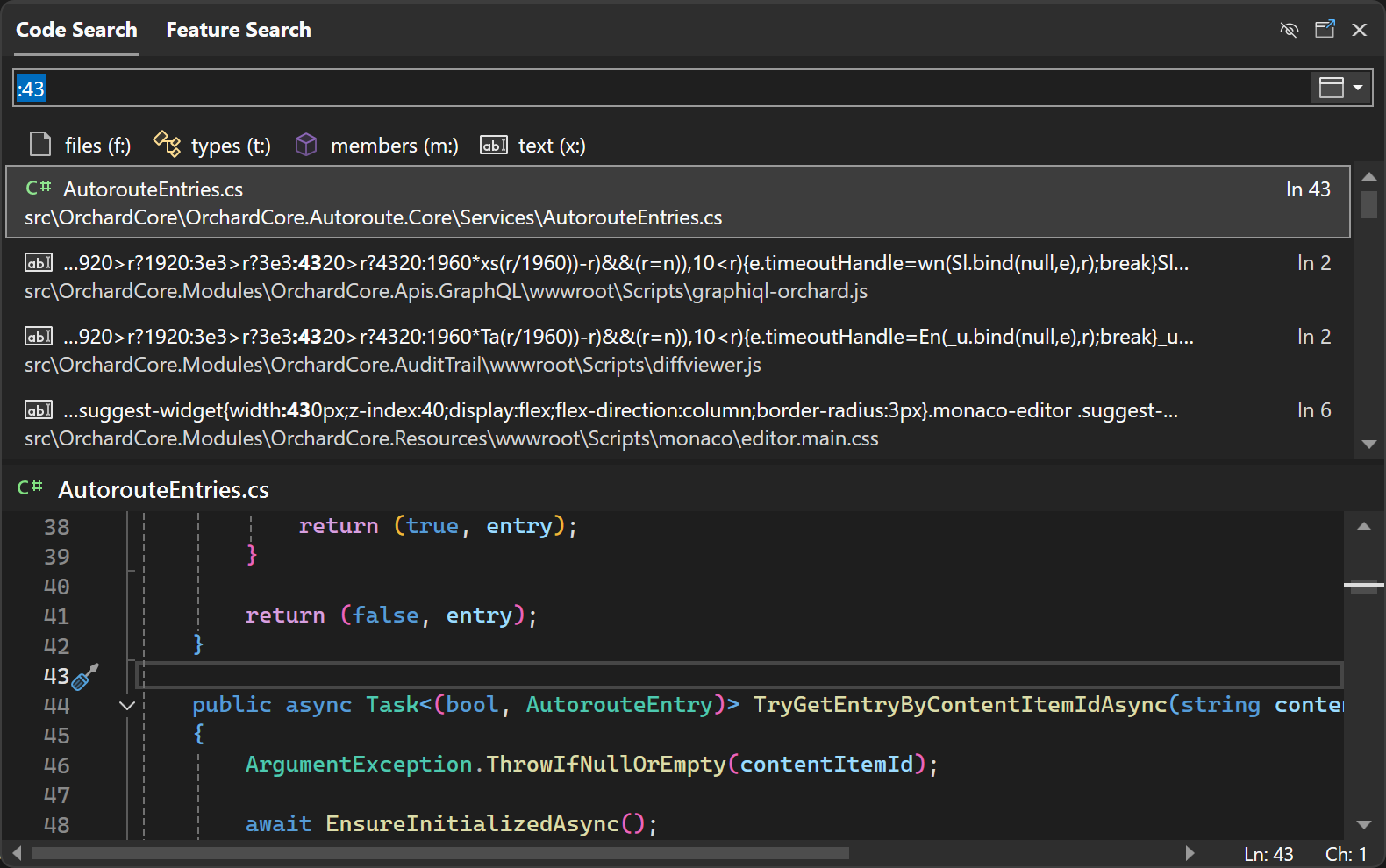Image resolution: width=1386 pixels, height=868 pixels.
Task: Filter results by text (x:)
Action: tap(533, 146)
